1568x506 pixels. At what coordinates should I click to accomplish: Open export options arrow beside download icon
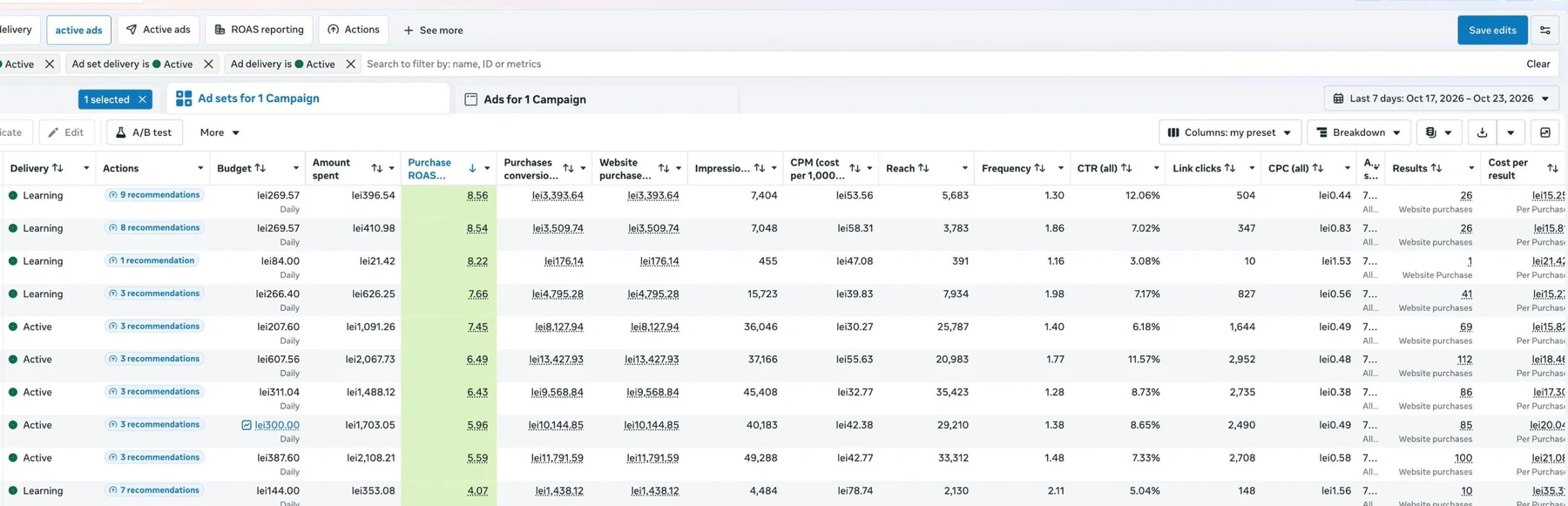(x=1511, y=132)
